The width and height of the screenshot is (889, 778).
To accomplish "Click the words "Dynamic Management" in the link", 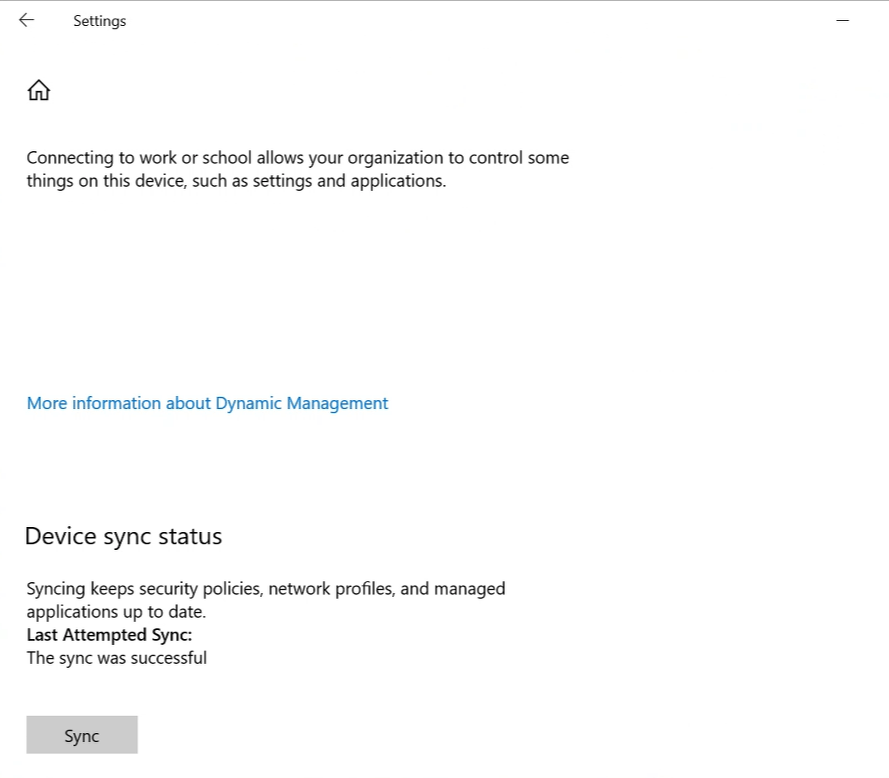I will 301,403.
